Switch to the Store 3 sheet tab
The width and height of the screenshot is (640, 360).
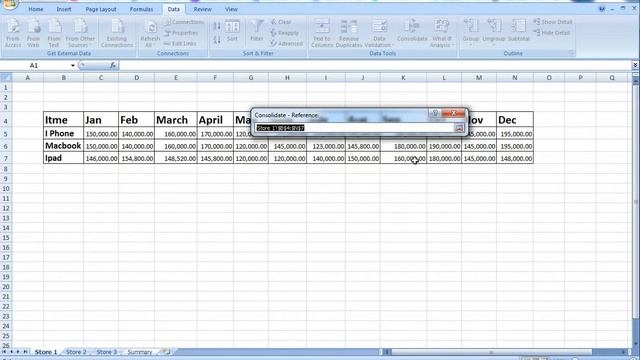[x=107, y=352]
